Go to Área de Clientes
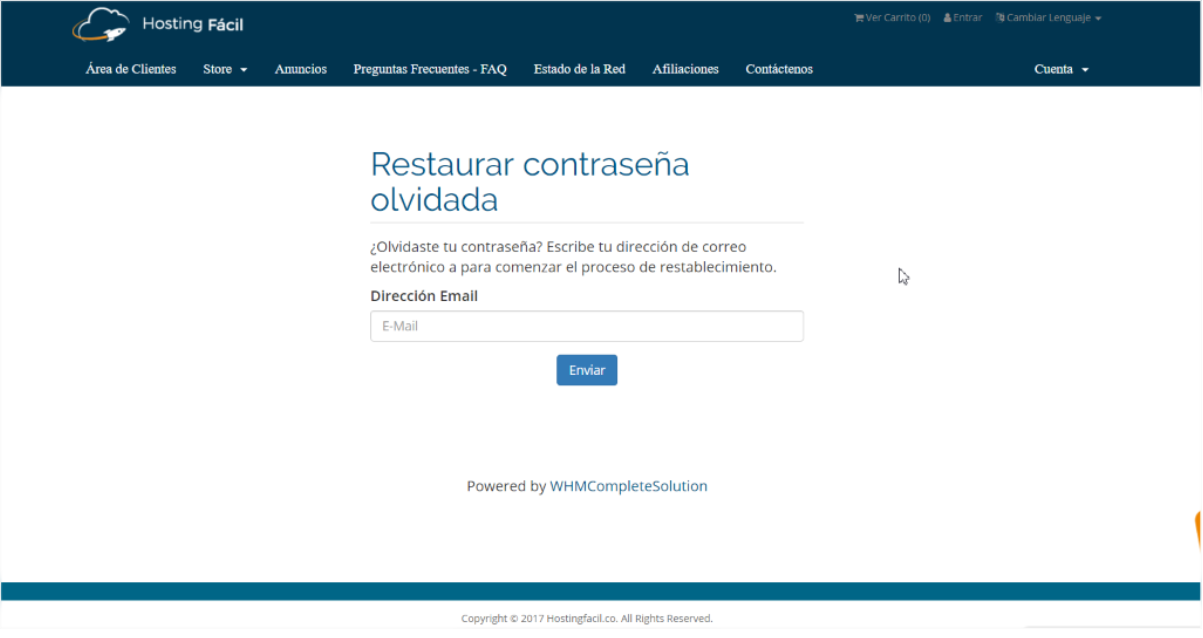 pyautogui.click(x=131, y=69)
